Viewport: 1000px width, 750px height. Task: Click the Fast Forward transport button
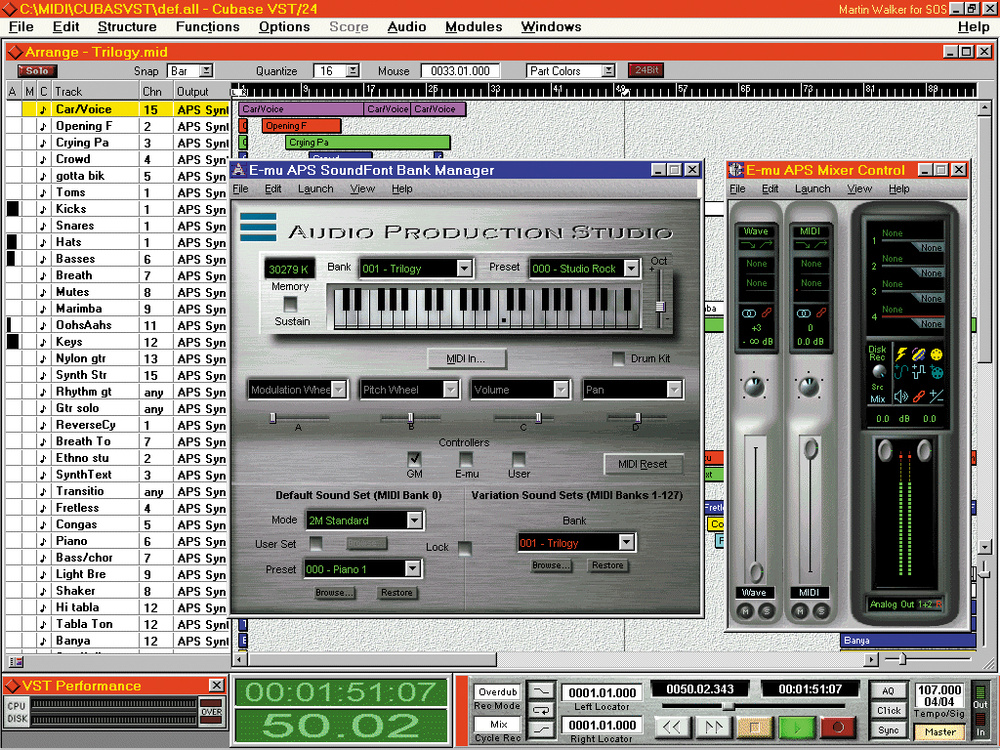tap(713, 726)
